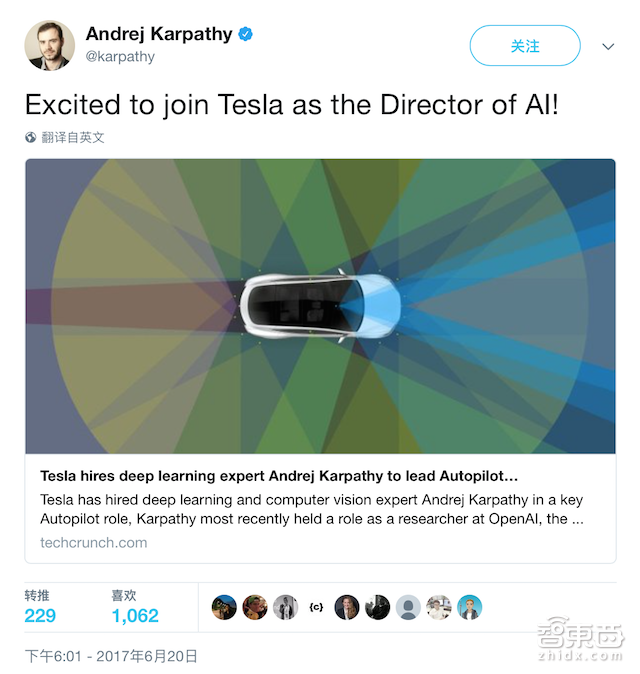This screenshot has height=674, width=640.
Task: Open the last liker avatar in row
Action: [470, 607]
